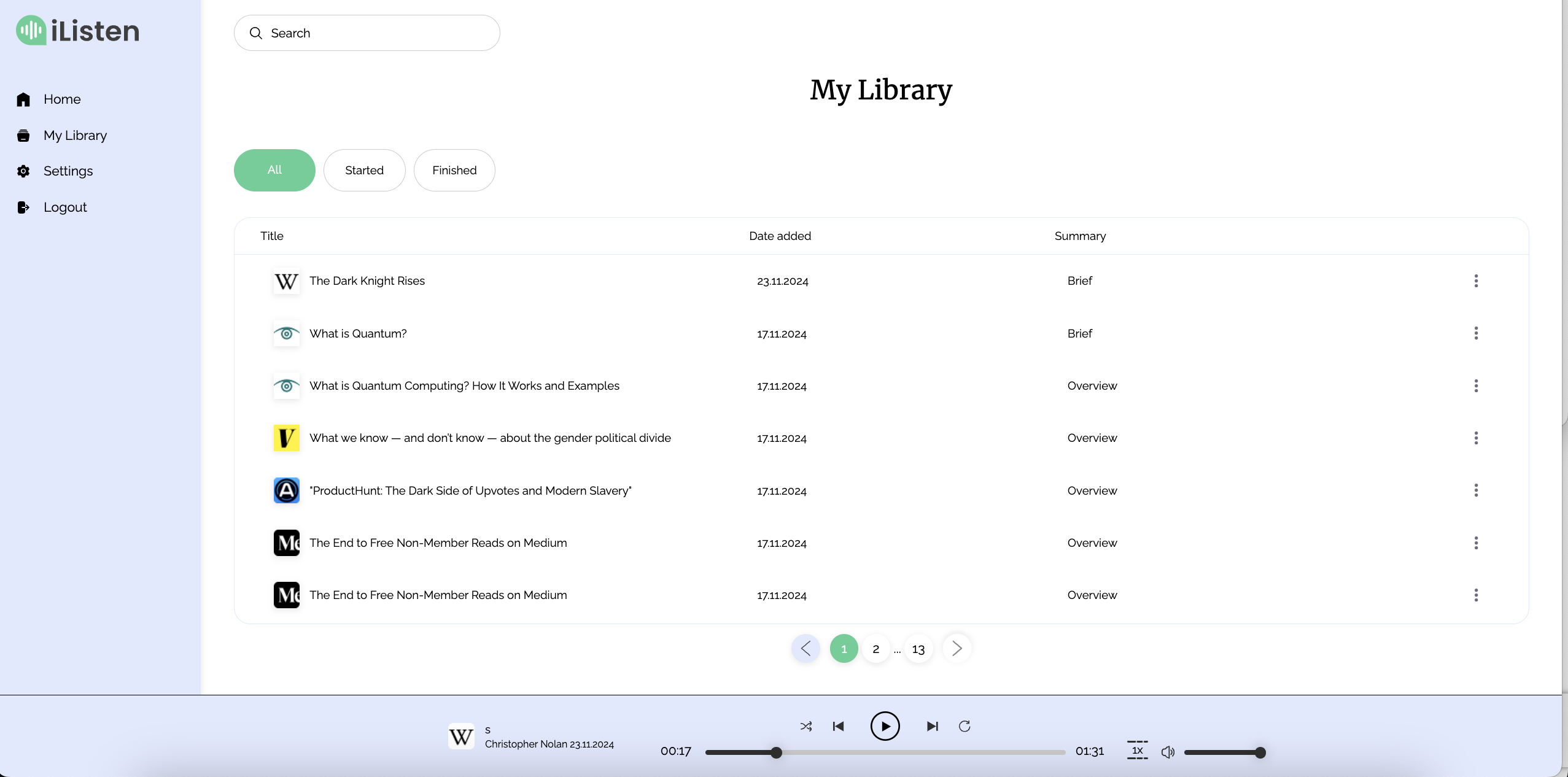Click the repeat loop icon

tap(964, 726)
